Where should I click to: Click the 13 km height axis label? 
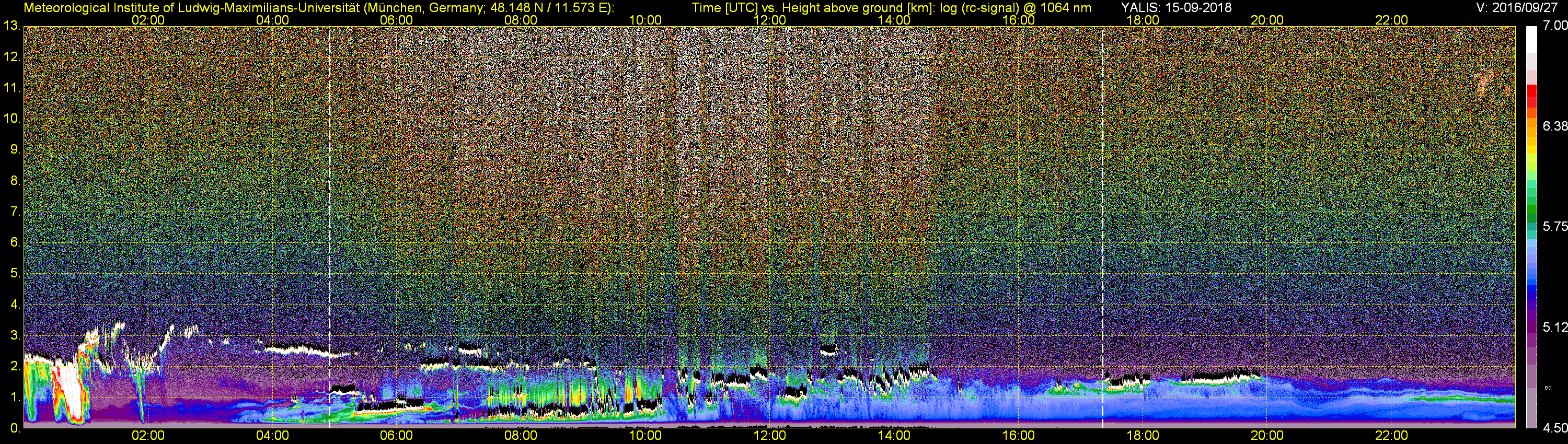(x=11, y=26)
